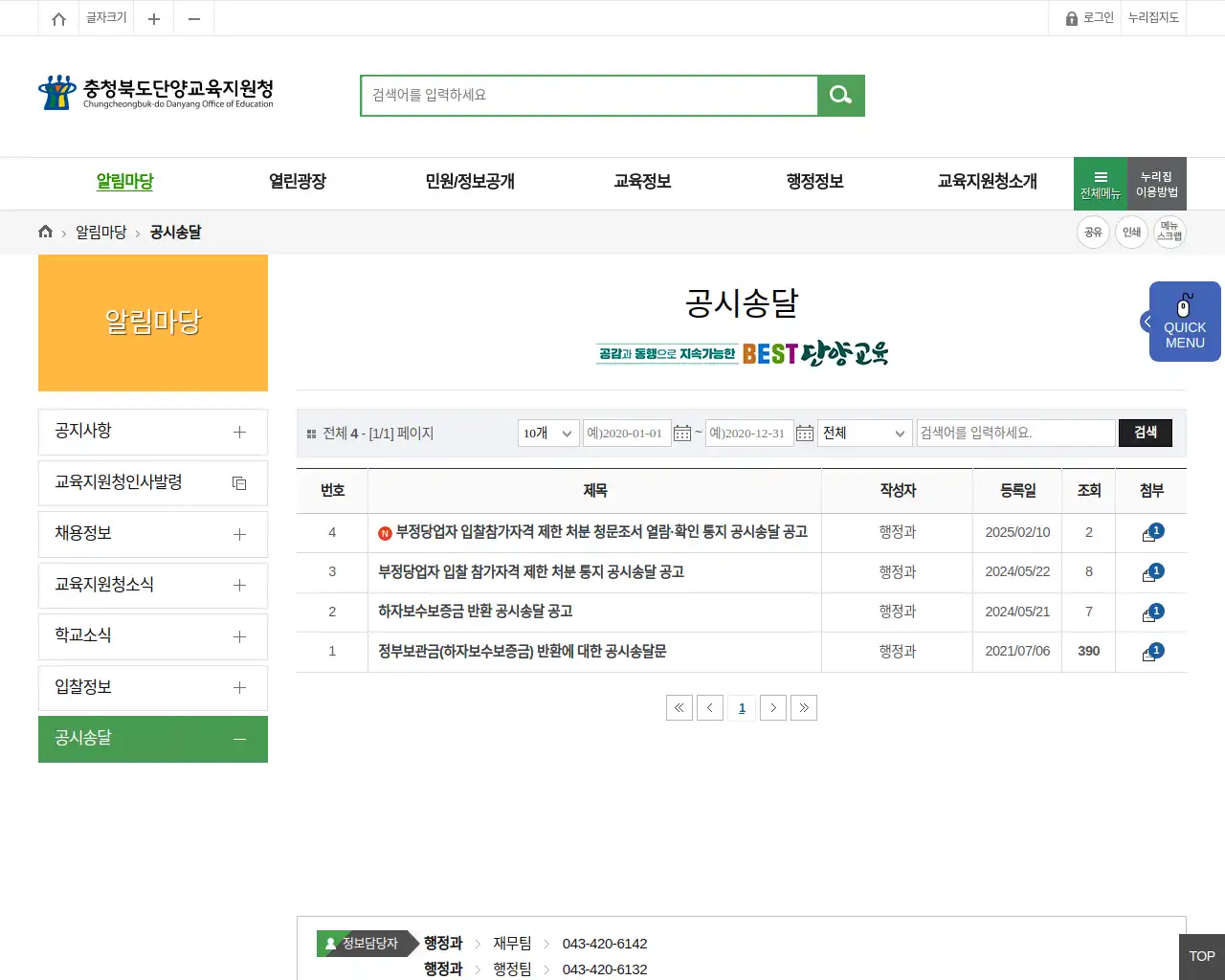The height and width of the screenshot is (980, 1225).
Task: Click the 공시송달 breadcrumb item
Action: (x=176, y=233)
